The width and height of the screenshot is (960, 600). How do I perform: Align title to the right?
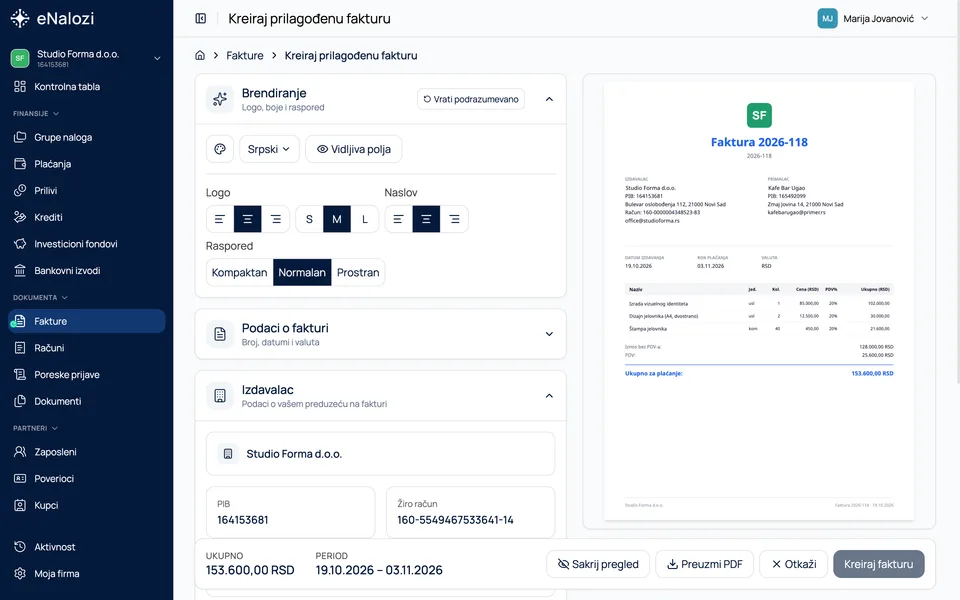[454, 219]
